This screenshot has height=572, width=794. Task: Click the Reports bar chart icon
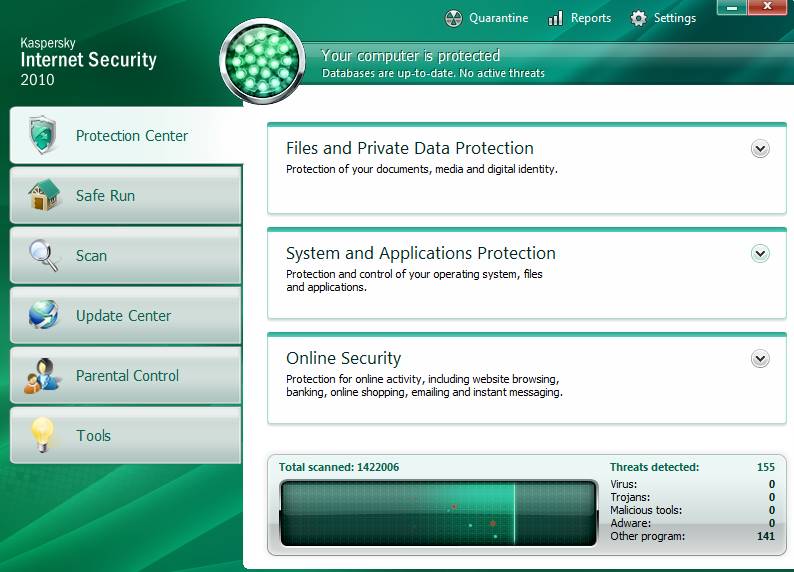coord(555,19)
